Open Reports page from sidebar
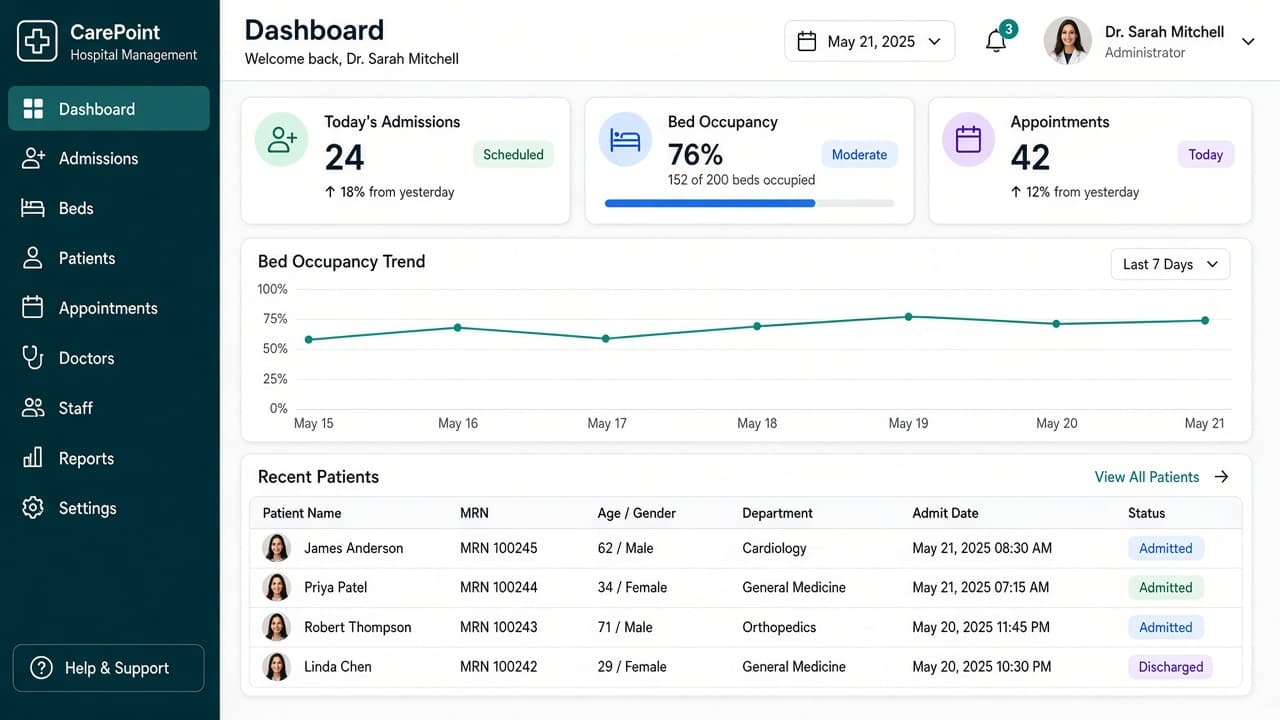This screenshot has width=1280, height=720. (109, 458)
